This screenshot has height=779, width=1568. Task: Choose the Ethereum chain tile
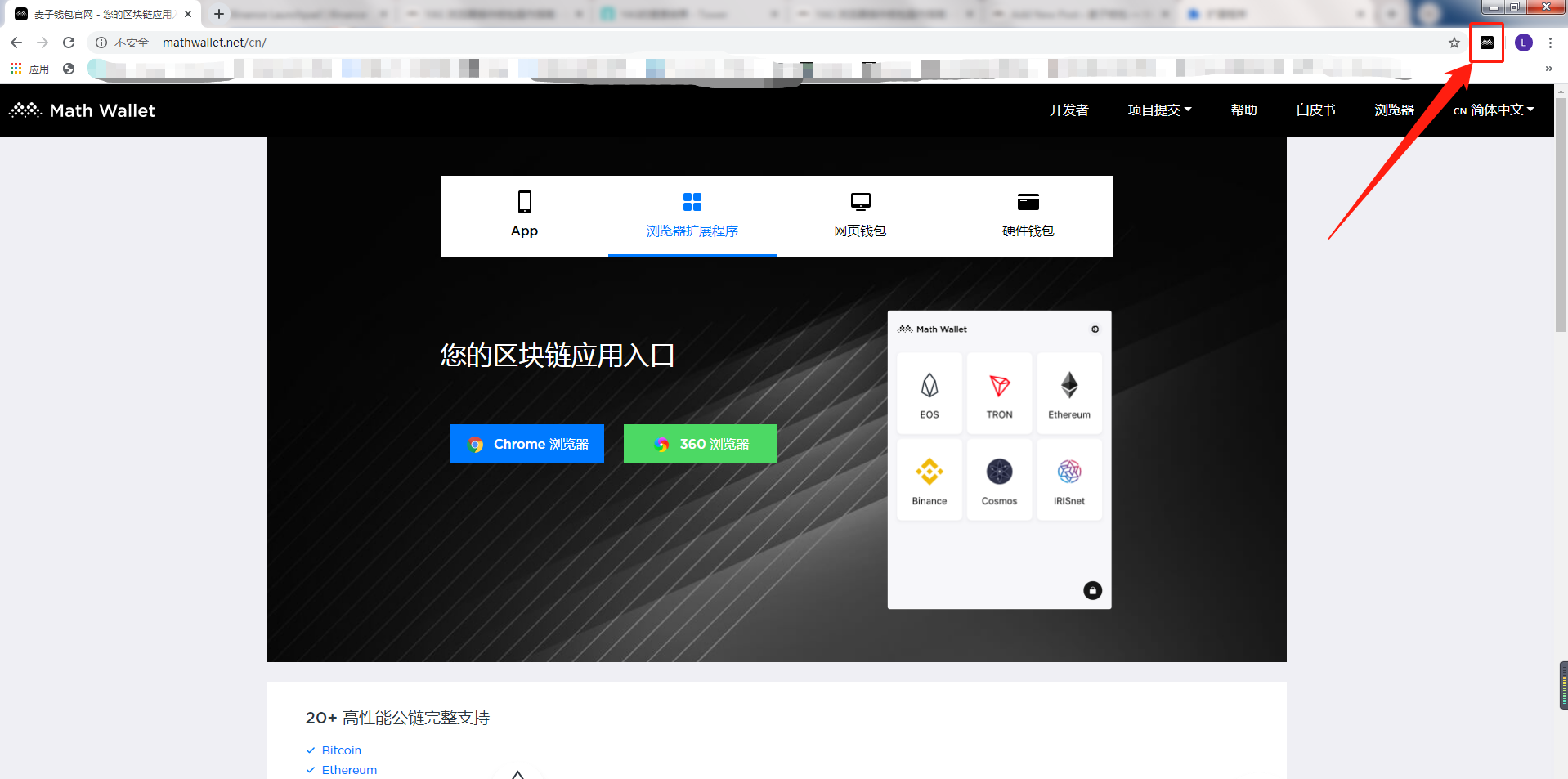pyautogui.click(x=1069, y=393)
